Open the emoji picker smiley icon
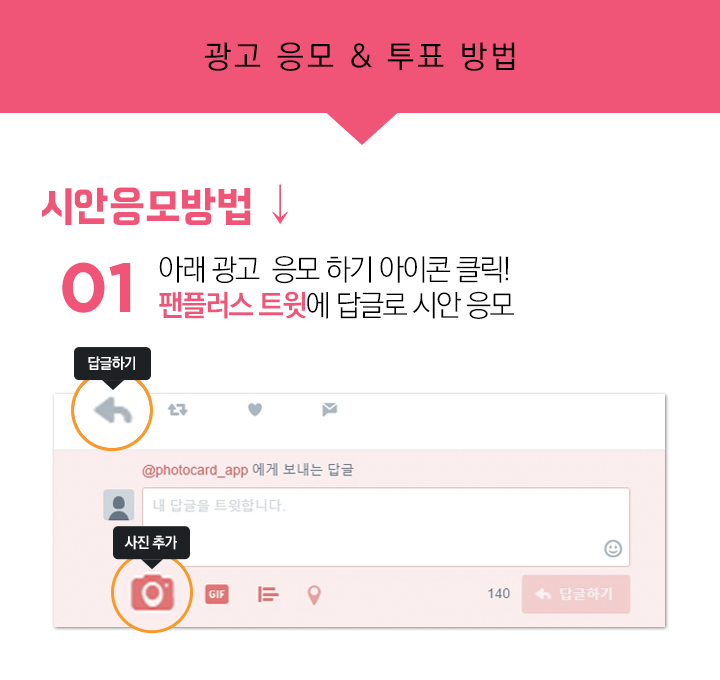 click(613, 548)
